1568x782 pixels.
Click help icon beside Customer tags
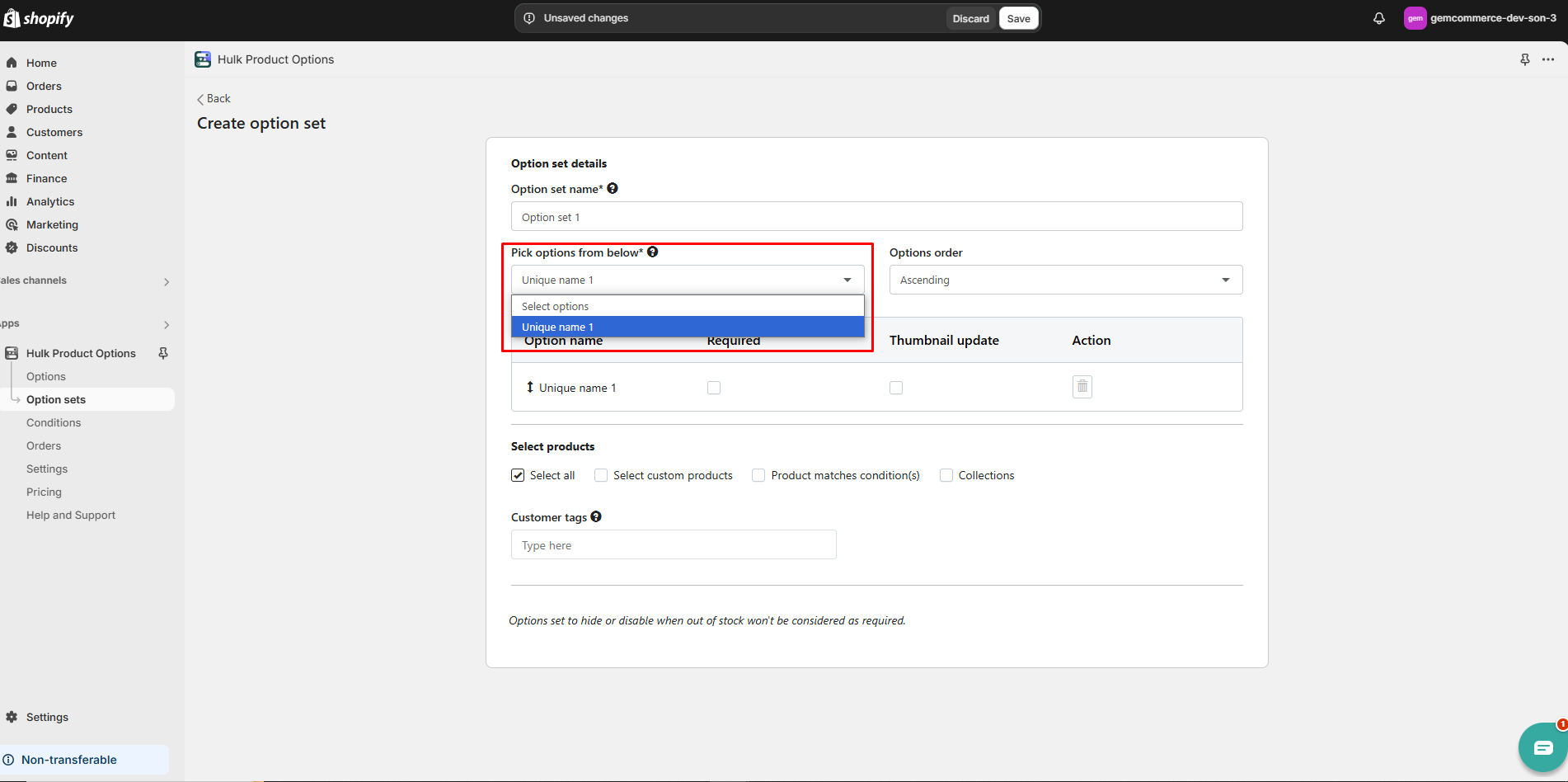[x=596, y=517]
